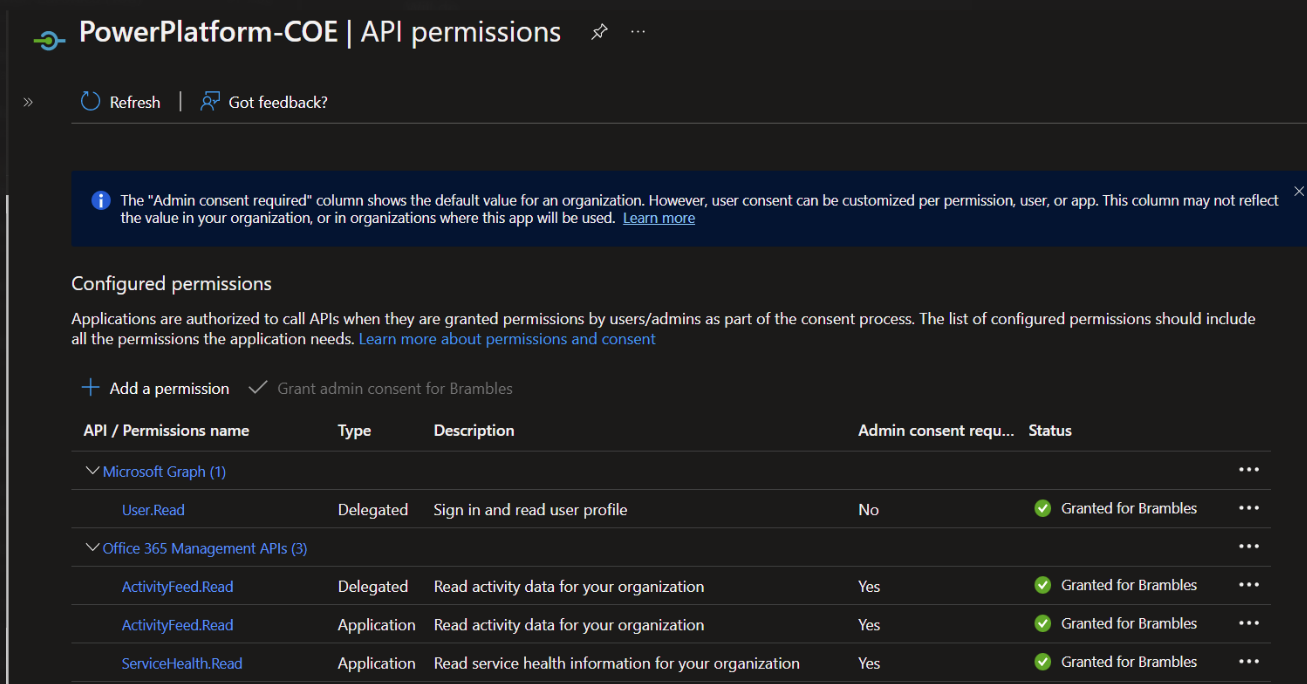This screenshot has height=684, width=1307.
Task: Open the Learn more link in the banner
Action: [658, 217]
